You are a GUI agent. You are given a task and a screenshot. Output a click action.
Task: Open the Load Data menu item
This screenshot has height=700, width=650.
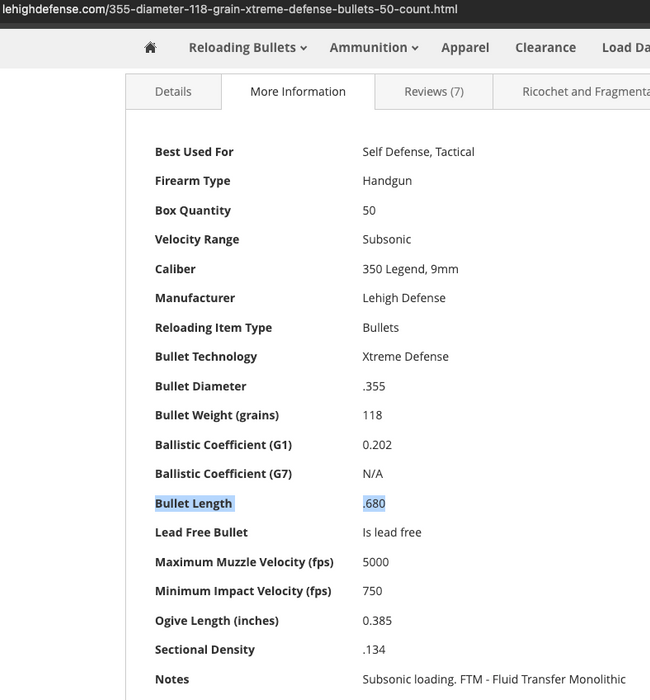coord(624,48)
